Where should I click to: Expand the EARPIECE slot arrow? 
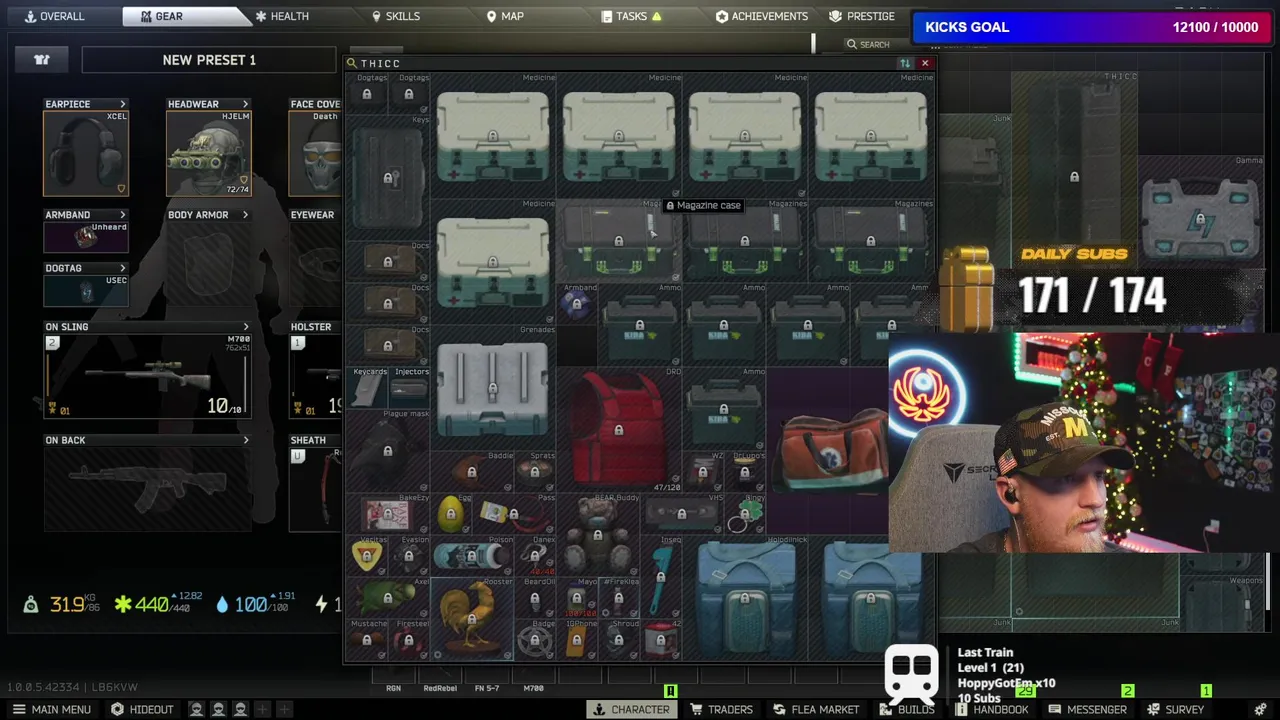tap(123, 104)
